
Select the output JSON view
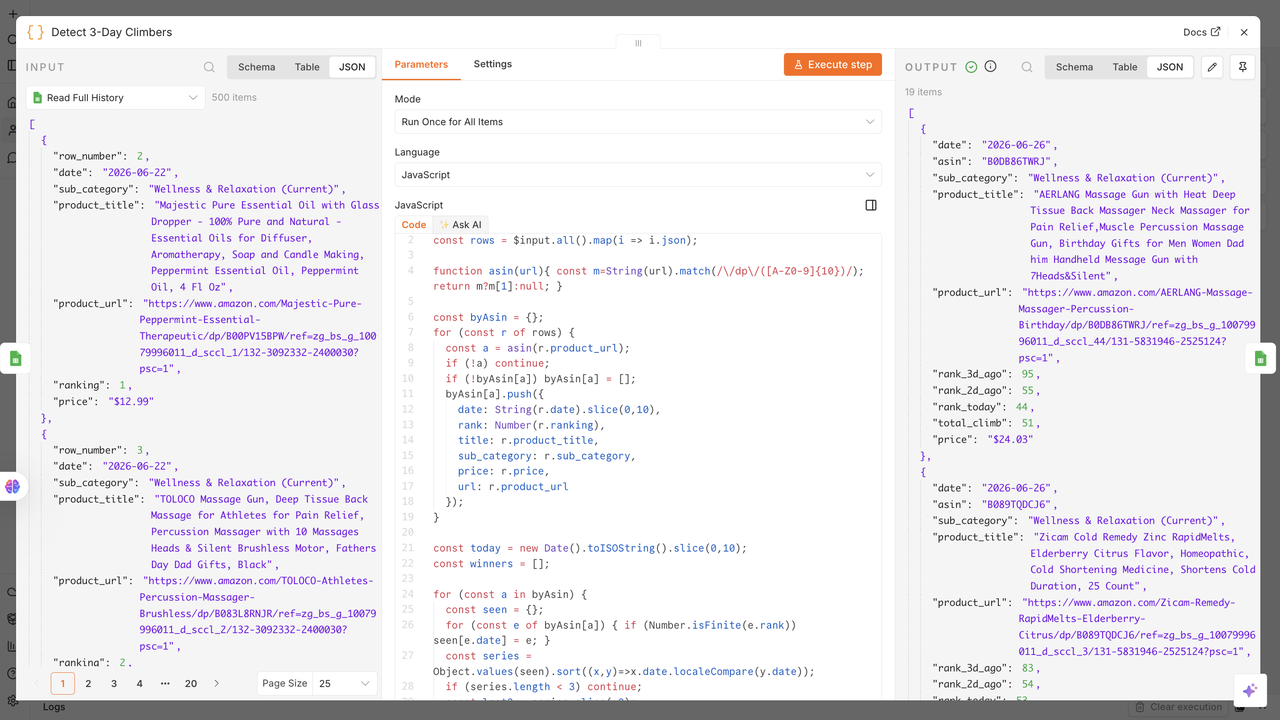coord(1170,67)
